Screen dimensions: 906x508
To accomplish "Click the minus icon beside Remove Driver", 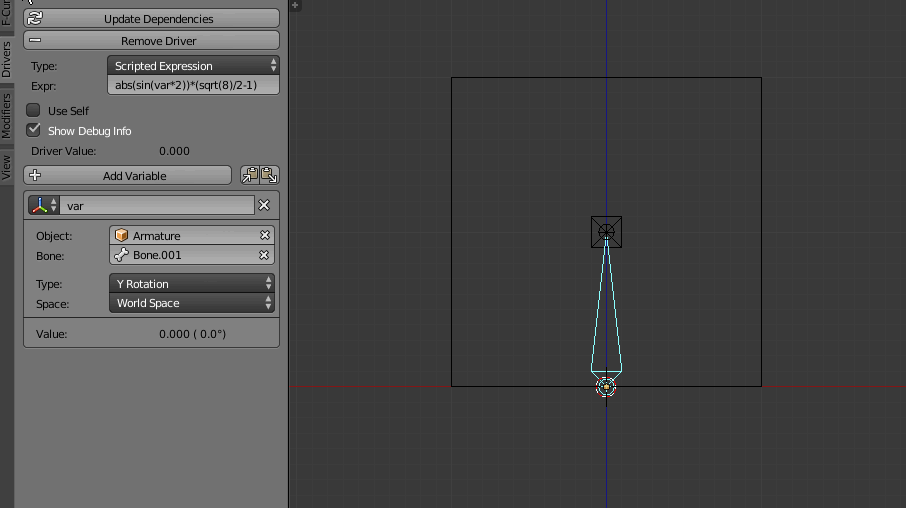I will coord(35,40).
